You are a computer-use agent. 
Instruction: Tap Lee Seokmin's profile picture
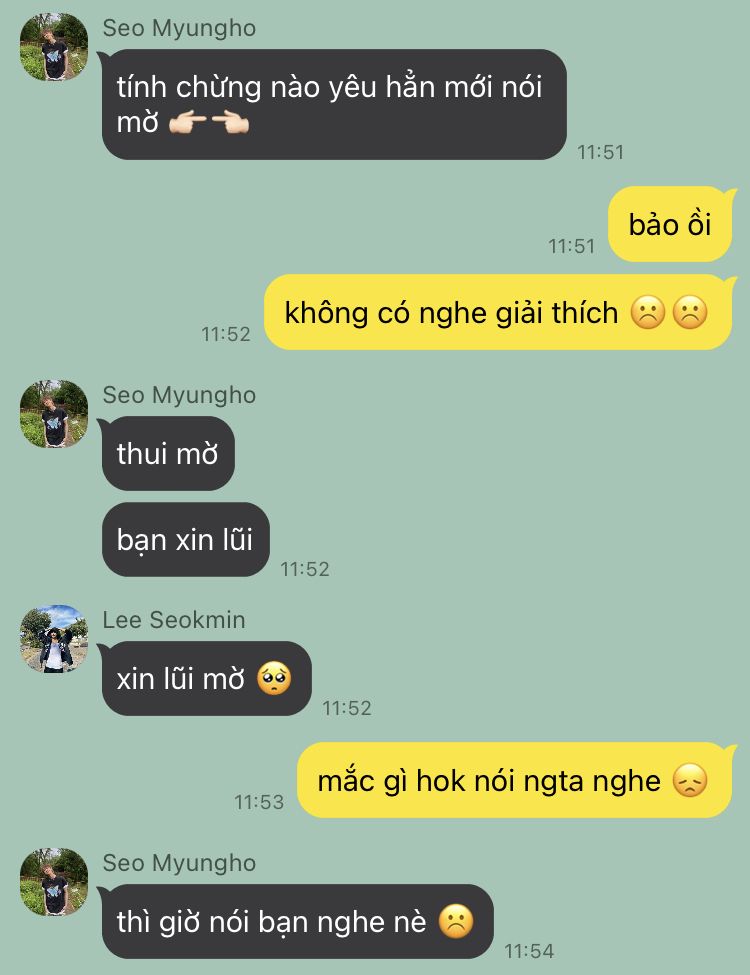[x=54, y=639]
